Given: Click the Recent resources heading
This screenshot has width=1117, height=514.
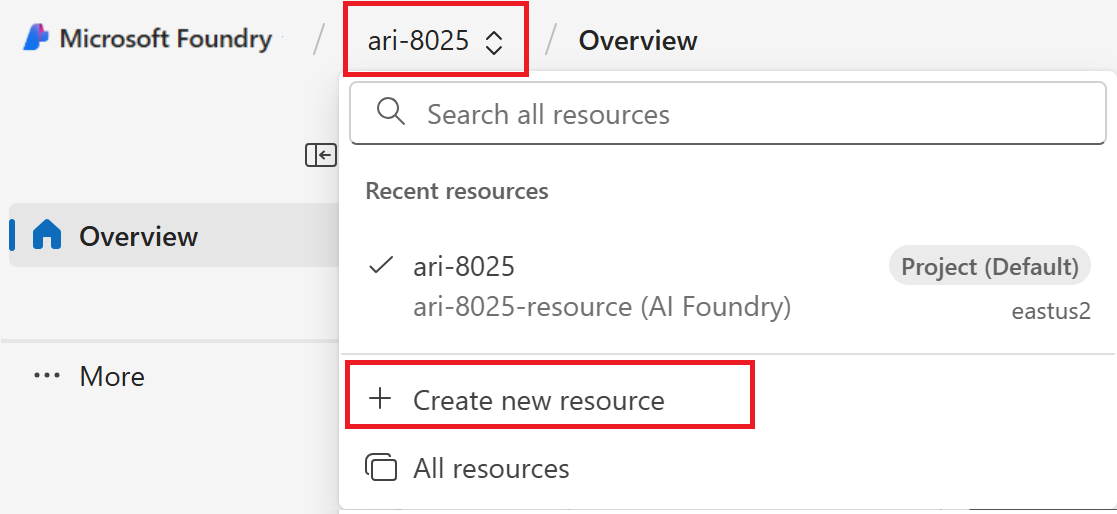Looking at the screenshot, I should [457, 191].
